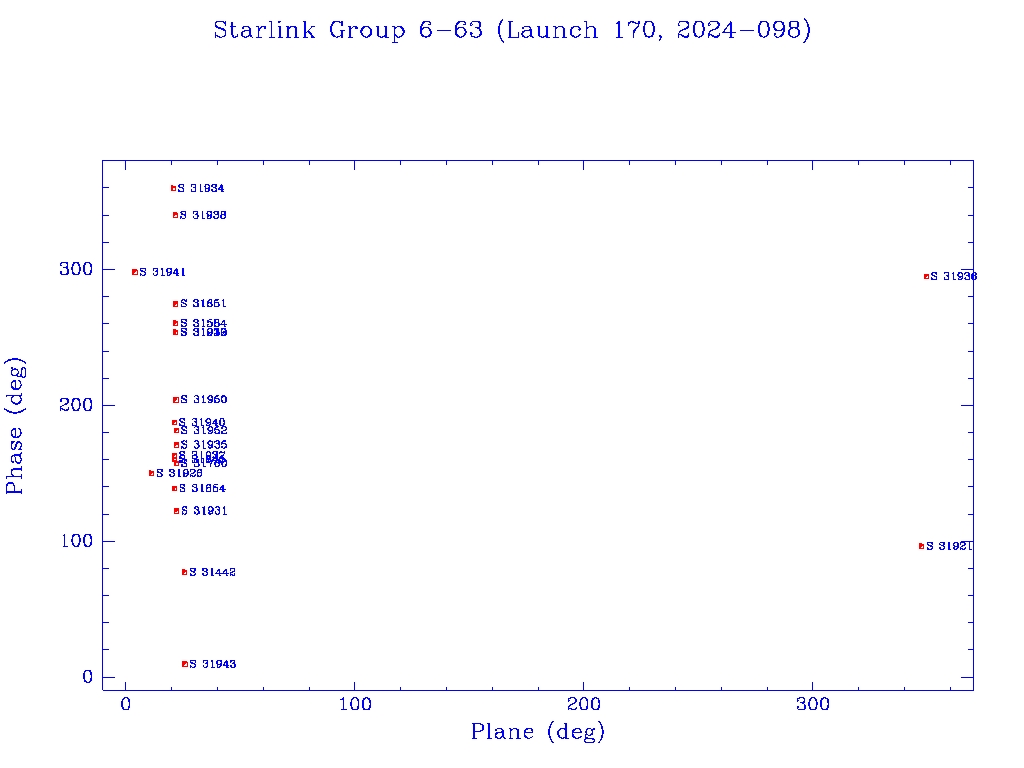This screenshot has width=1024, height=768.
Task: Click the "S 31938" satellite label
Action: tap(203, 216)
